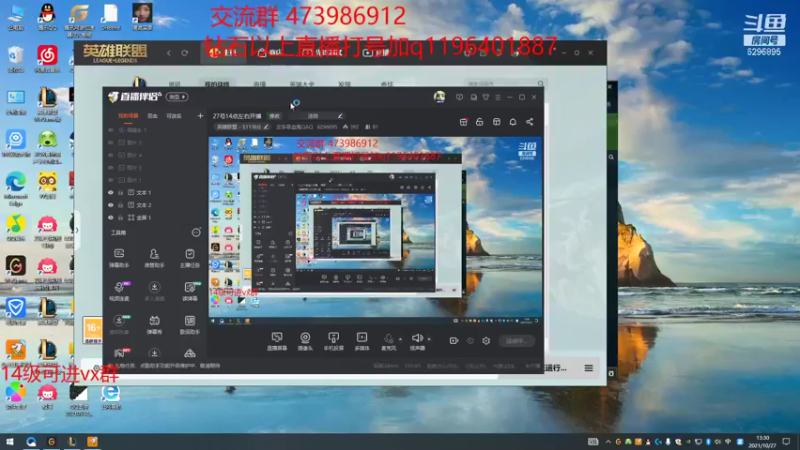
Task: Click the cube icon next to the bell
Action: [496, 122]
